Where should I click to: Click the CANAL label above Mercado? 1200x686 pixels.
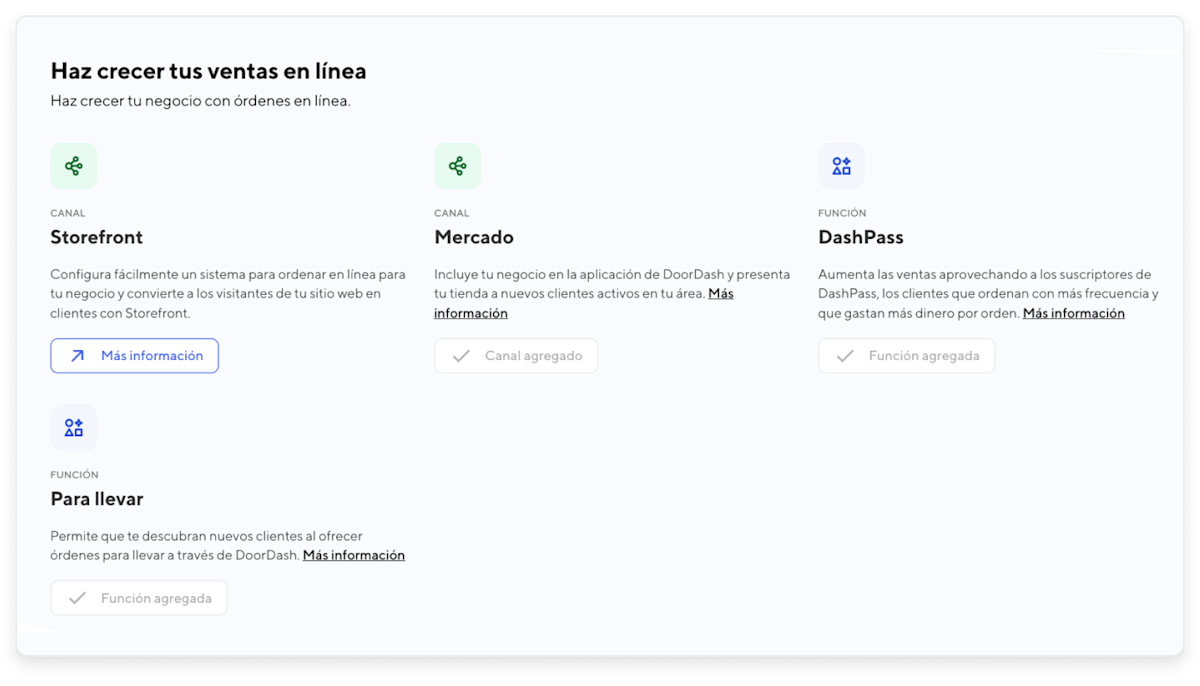[x=452, y=213]
